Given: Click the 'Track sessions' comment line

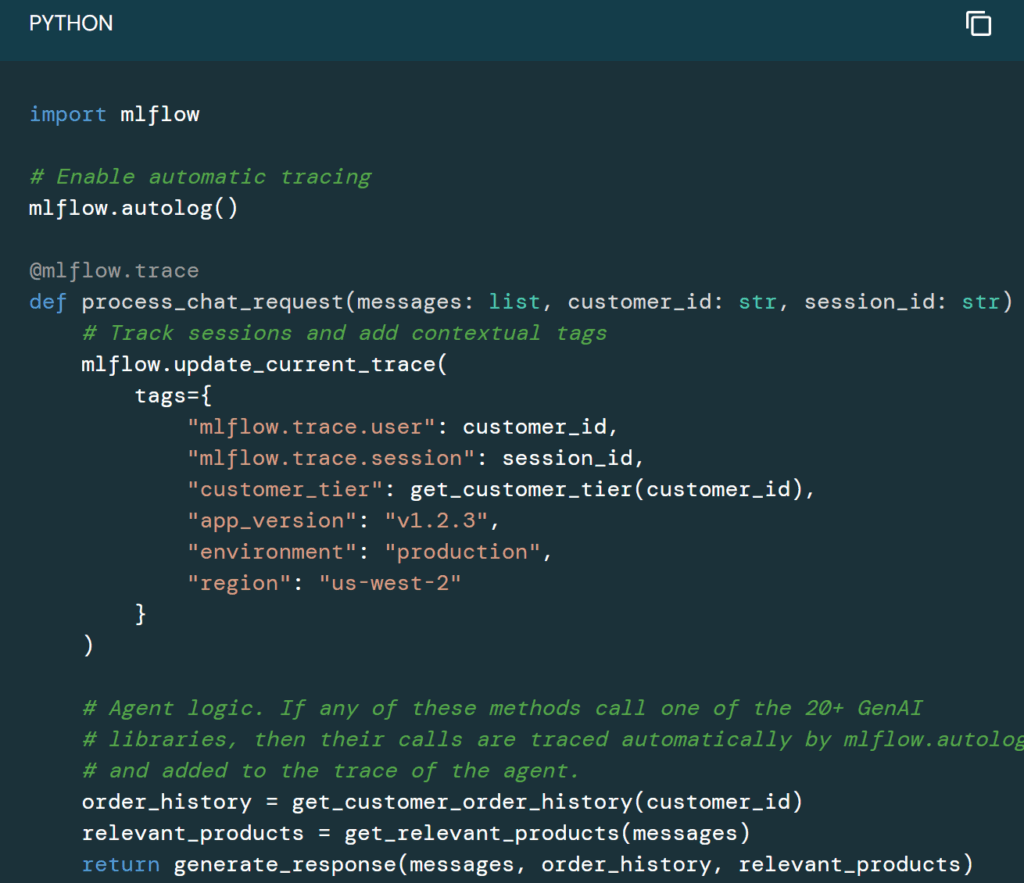Looking at the screenshot, I should pos(344,333).
